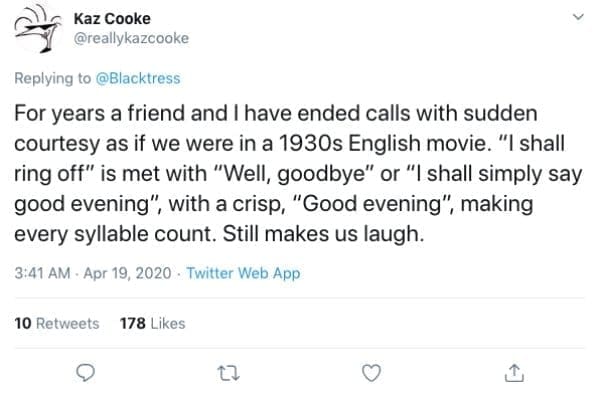Reply to the tweet via speech bubble icon

click(85, 373)
